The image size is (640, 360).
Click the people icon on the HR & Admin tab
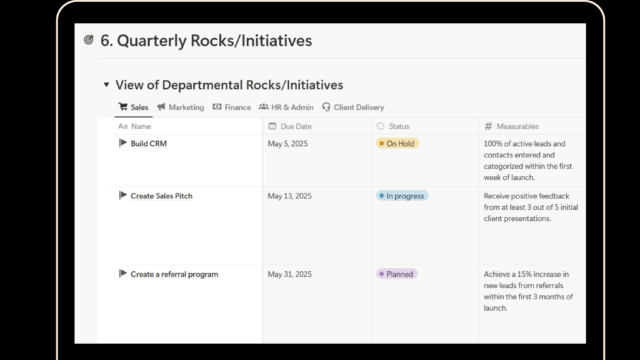coord(264,107)
